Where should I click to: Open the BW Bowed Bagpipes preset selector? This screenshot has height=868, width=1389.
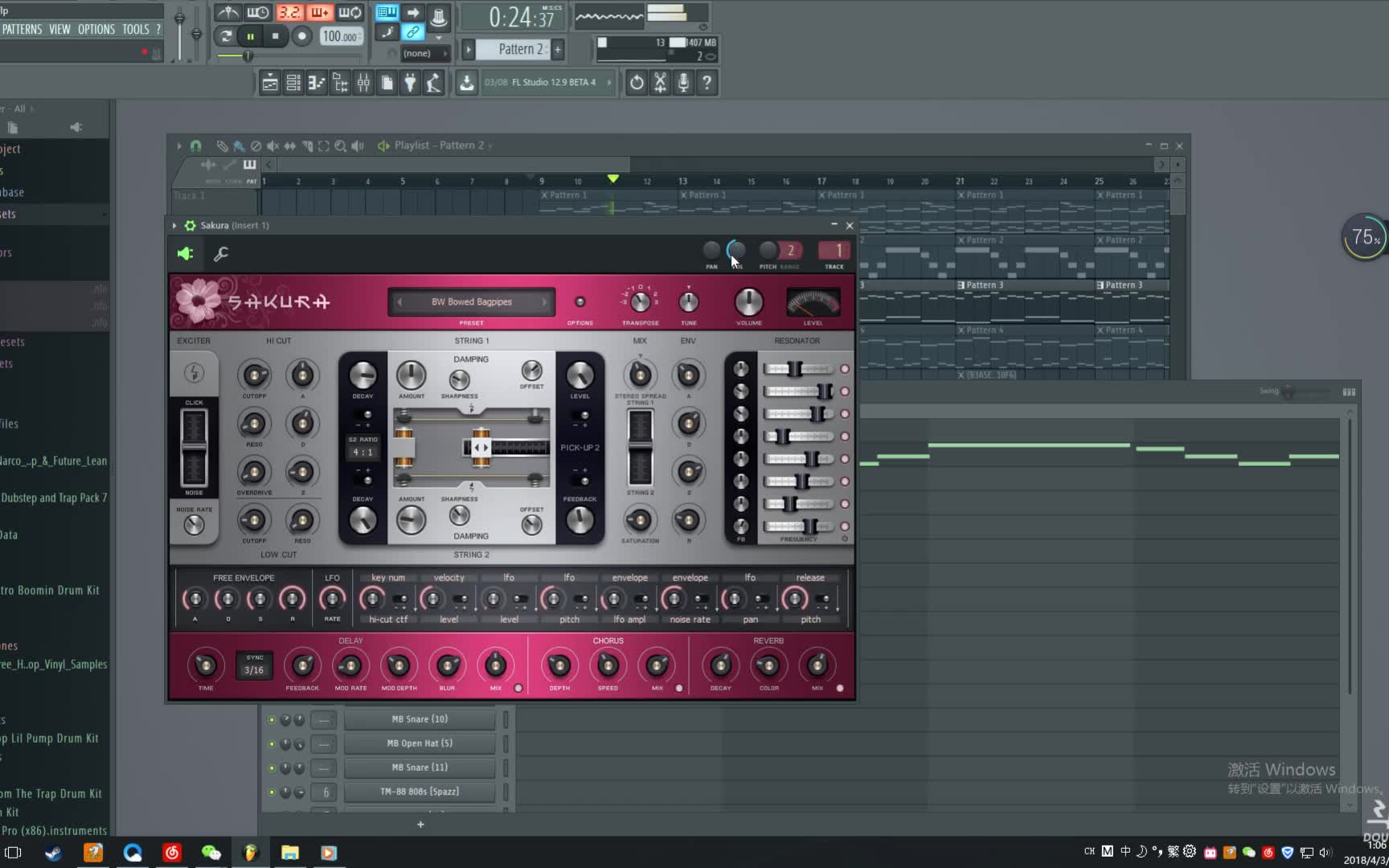[x=471, y=302]
